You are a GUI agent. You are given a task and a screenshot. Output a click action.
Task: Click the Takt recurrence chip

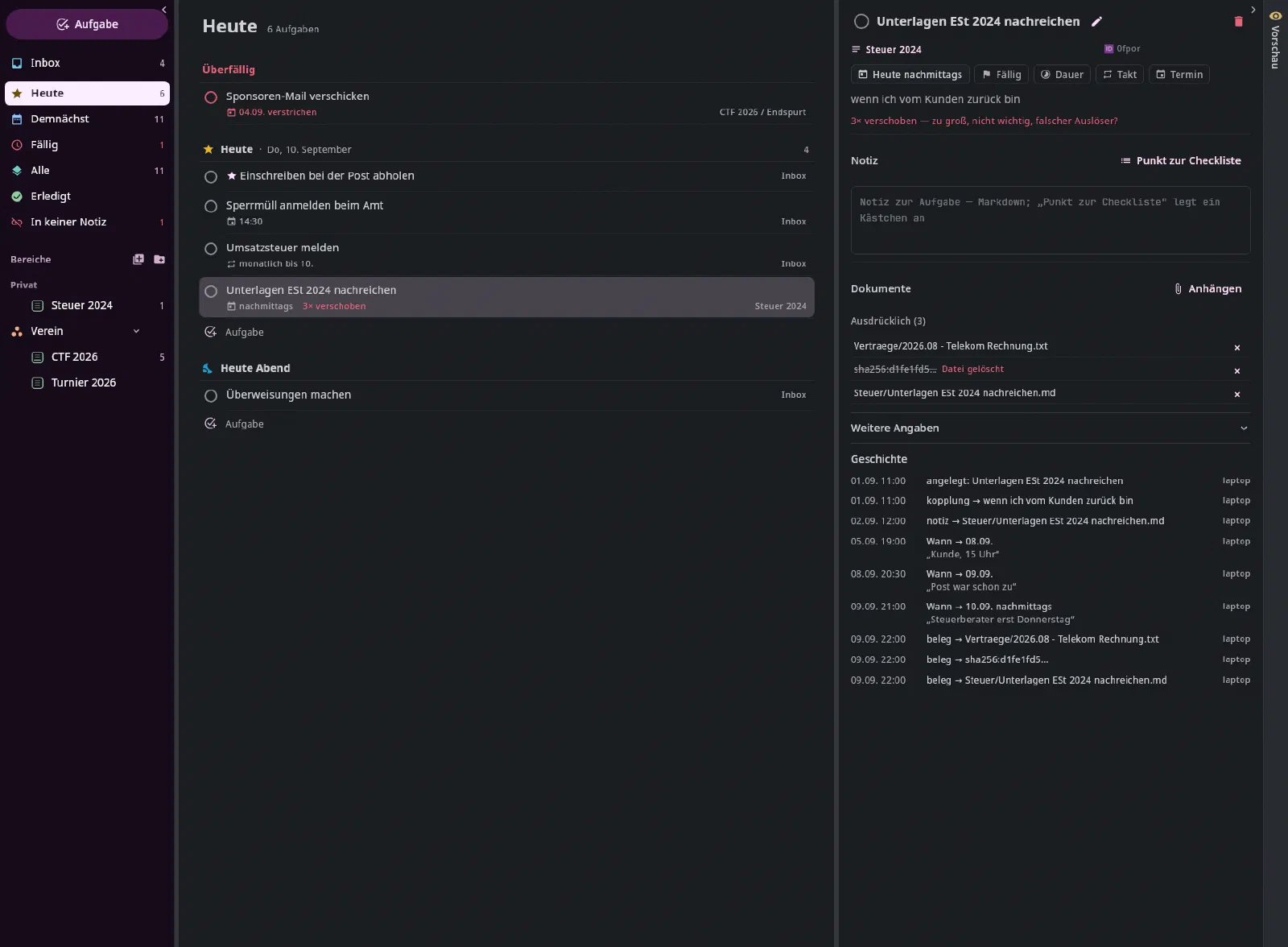point(1120,74)
